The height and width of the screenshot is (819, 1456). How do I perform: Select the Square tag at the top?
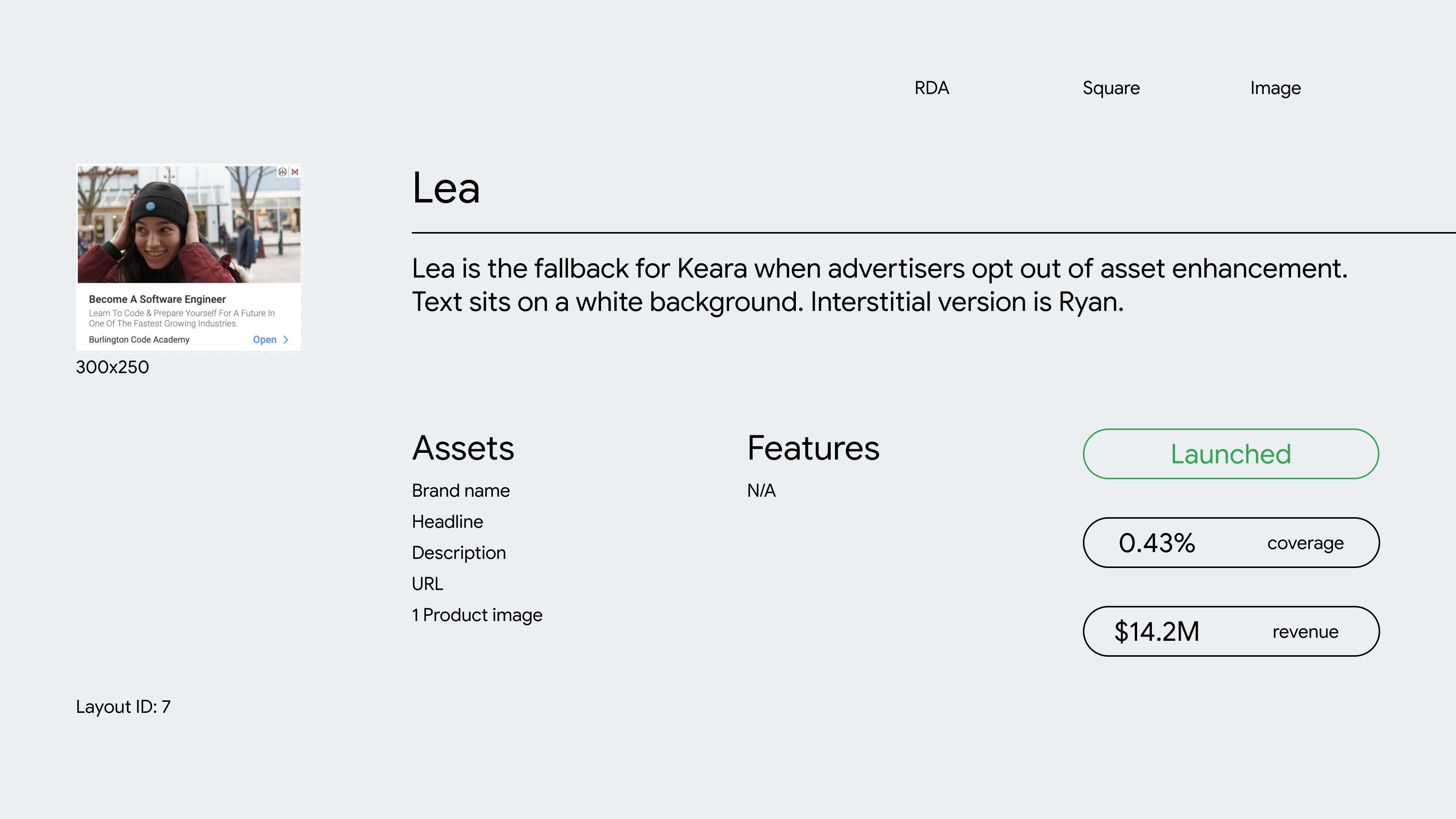tap(1111, 88)
